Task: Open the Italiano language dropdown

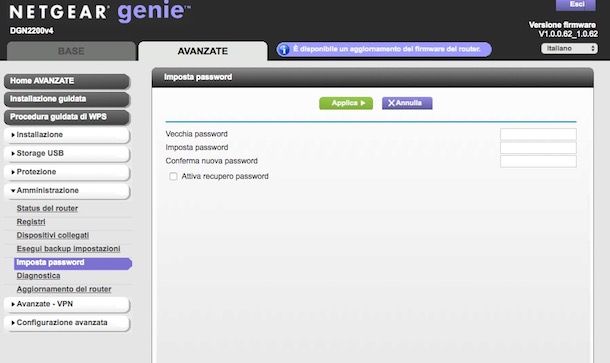Action: pyautogui.click(x=569, y=49)
